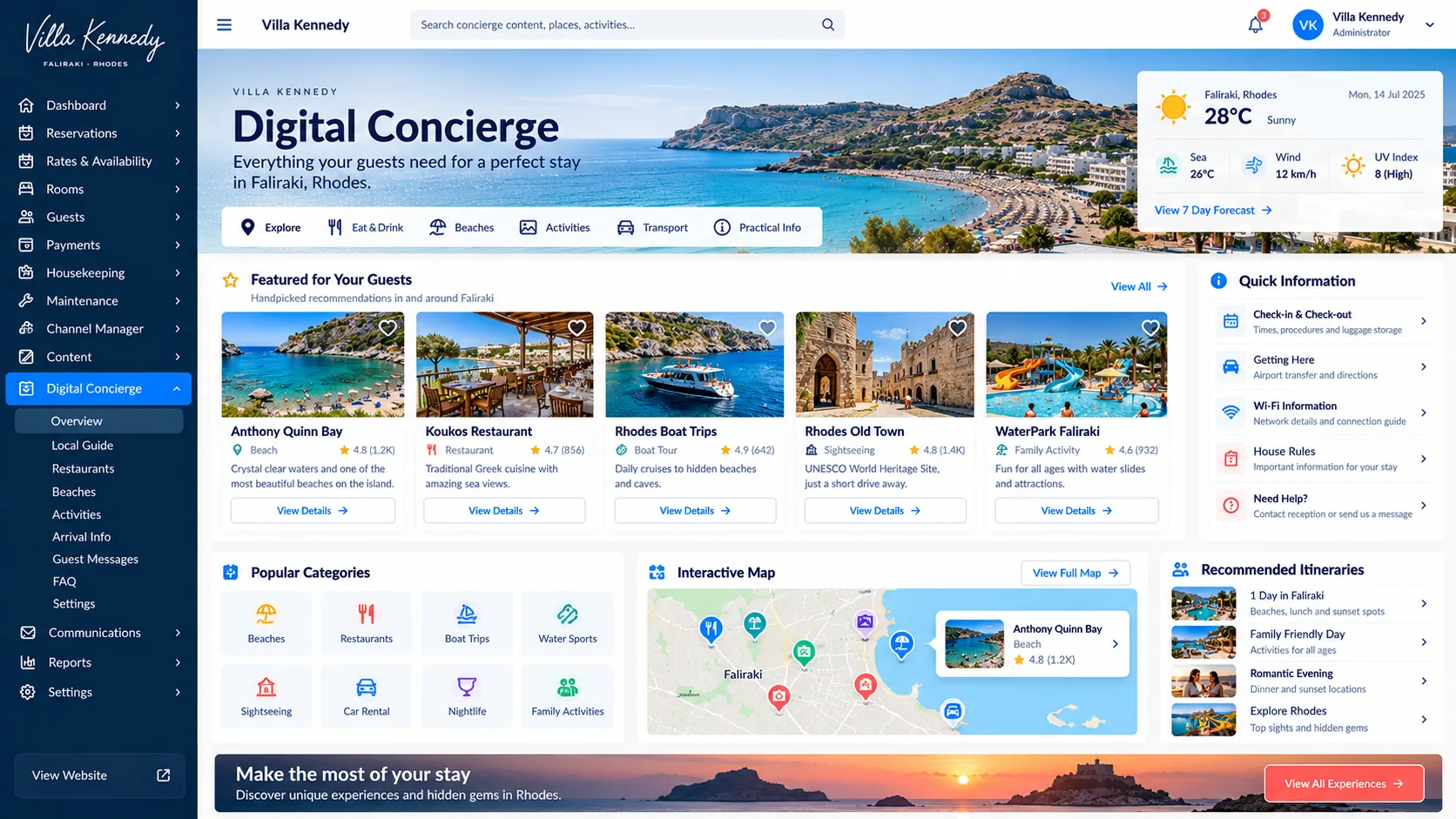The height and width of the screenshot is (819, 1456).
Task: Favorite Anthony Quinn Bay with heart
Action: click(388, 328)
